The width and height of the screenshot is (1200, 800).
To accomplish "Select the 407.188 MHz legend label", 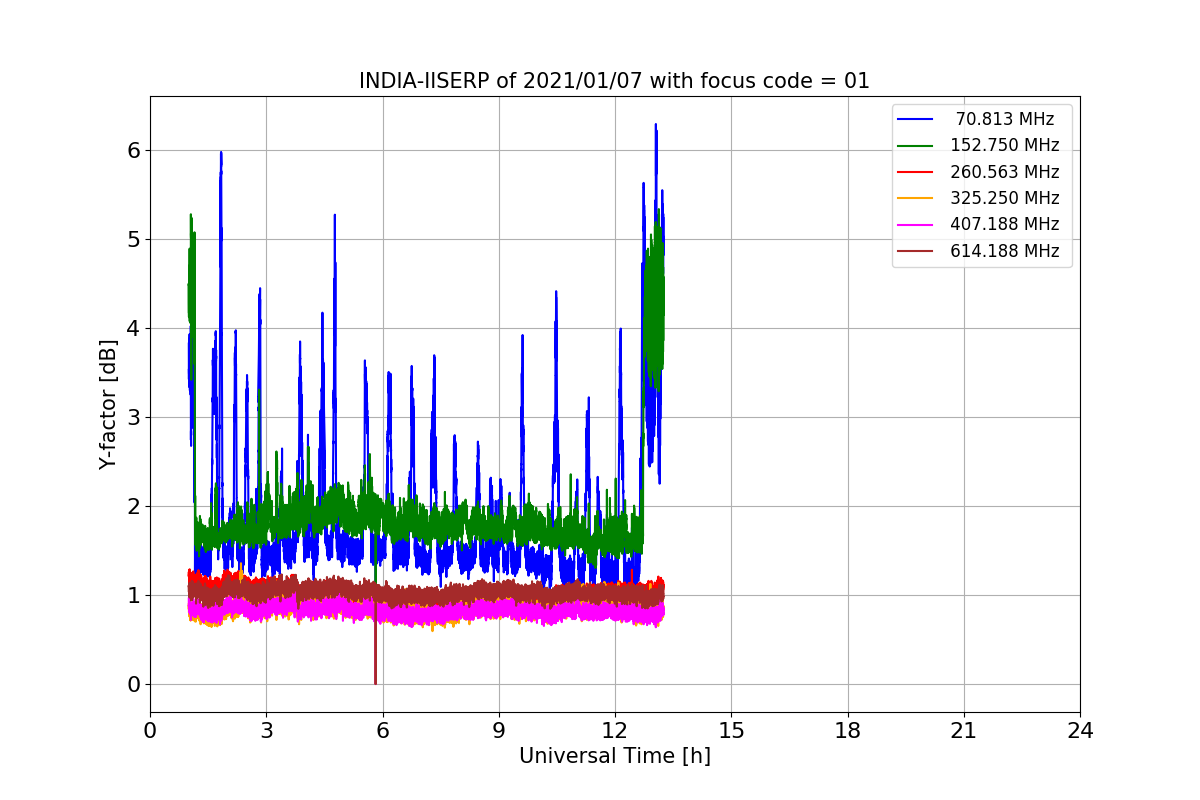I will coord(1005,225).
